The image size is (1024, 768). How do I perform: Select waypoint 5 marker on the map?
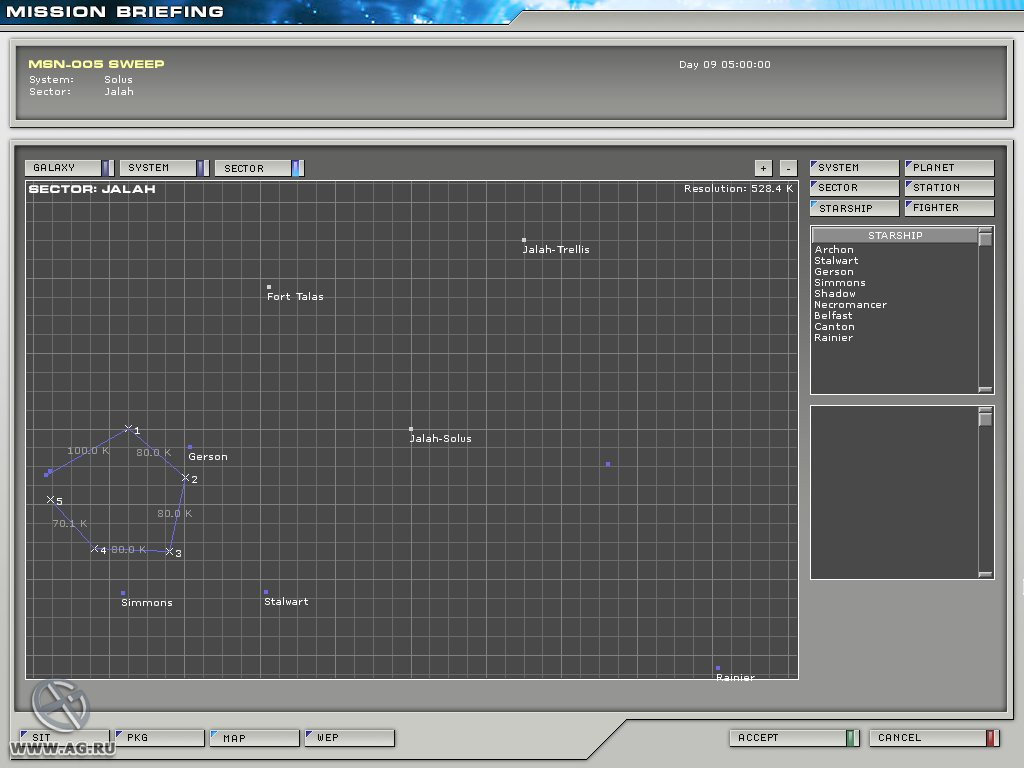point(50,500)
